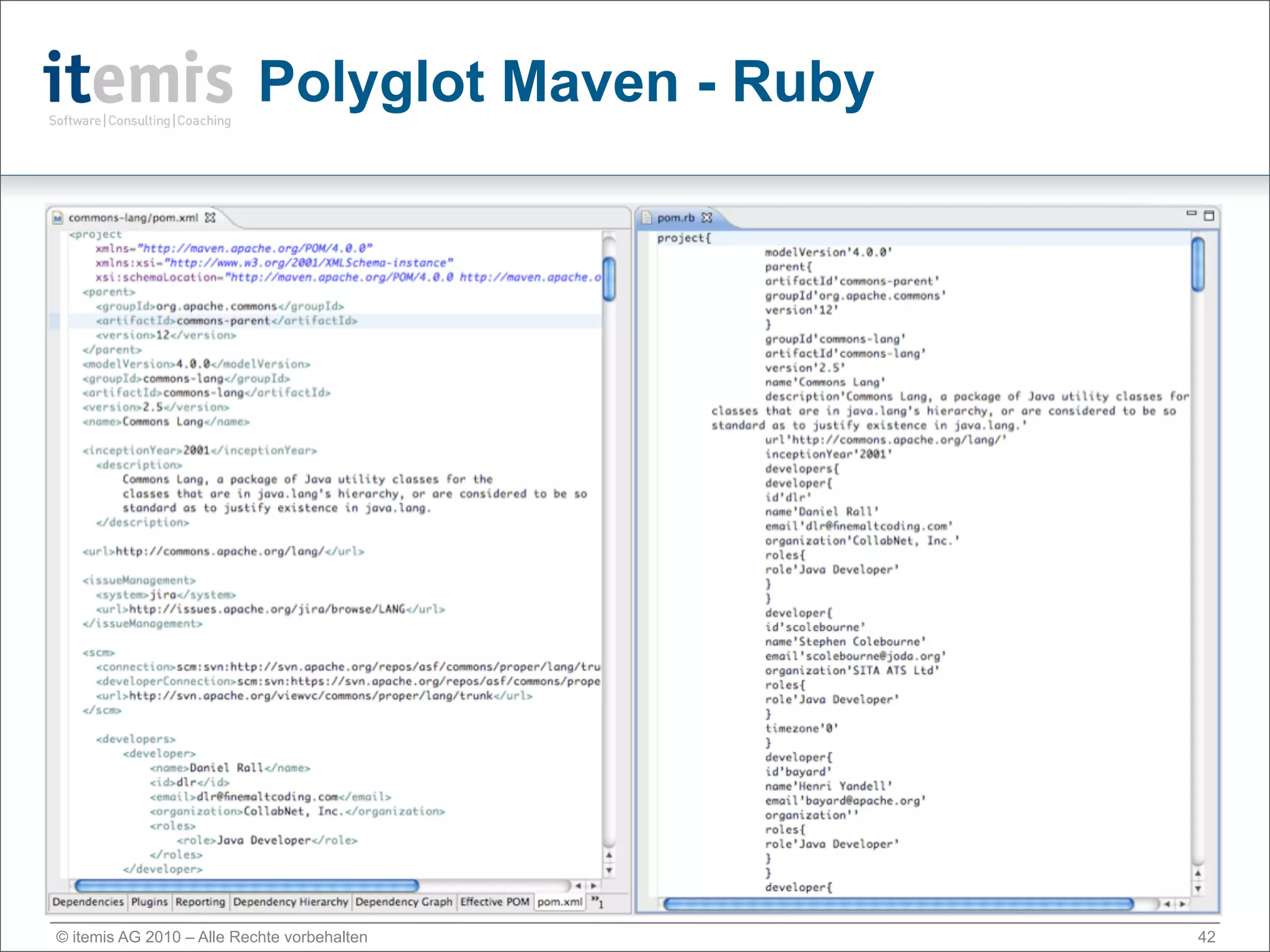Click pom.xml scroll down arrow
This screenshot has height=952, width=1270.
click(609, 870)
